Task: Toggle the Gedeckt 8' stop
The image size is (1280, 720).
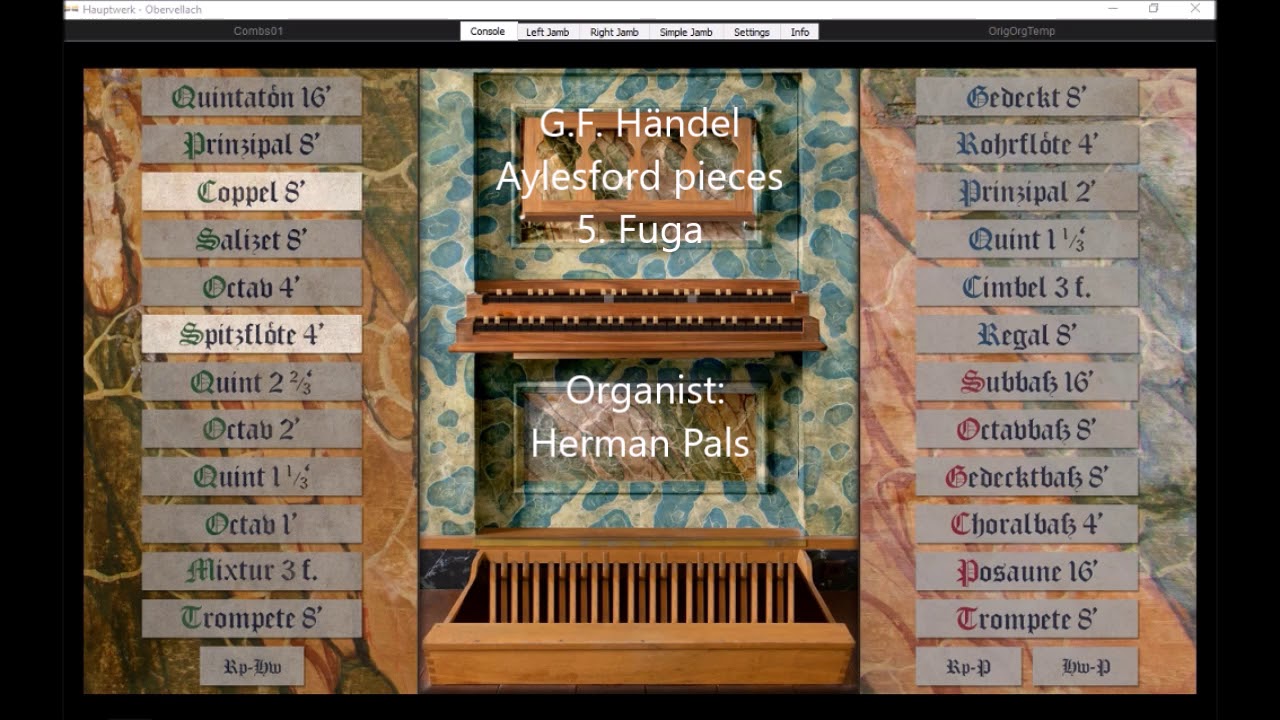Action: coord(1027,97)
